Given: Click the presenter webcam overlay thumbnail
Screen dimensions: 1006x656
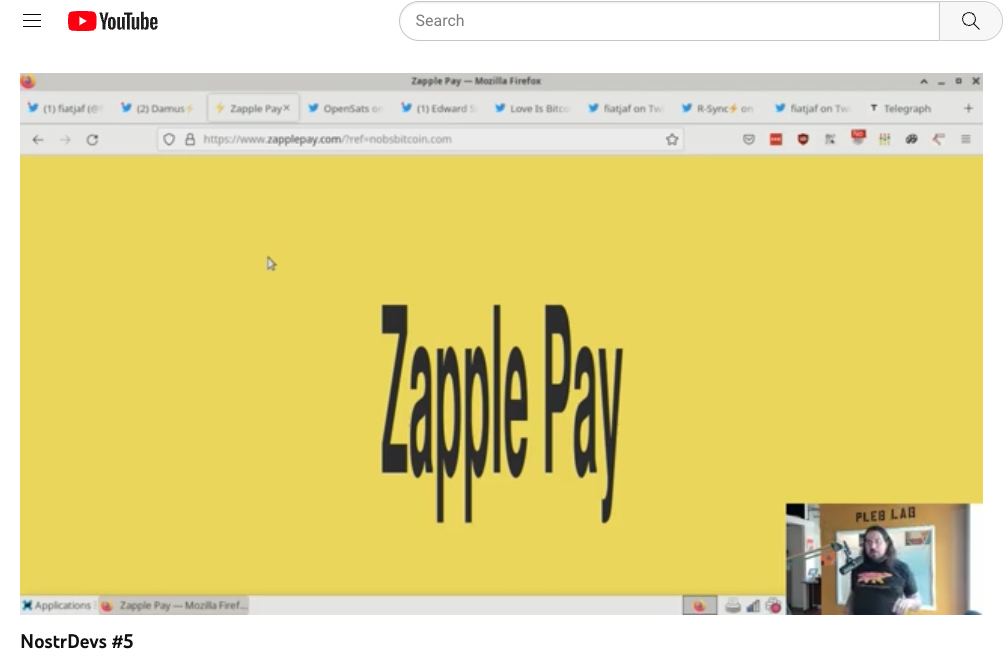Looking at the screenshot, I should [883, 559].
